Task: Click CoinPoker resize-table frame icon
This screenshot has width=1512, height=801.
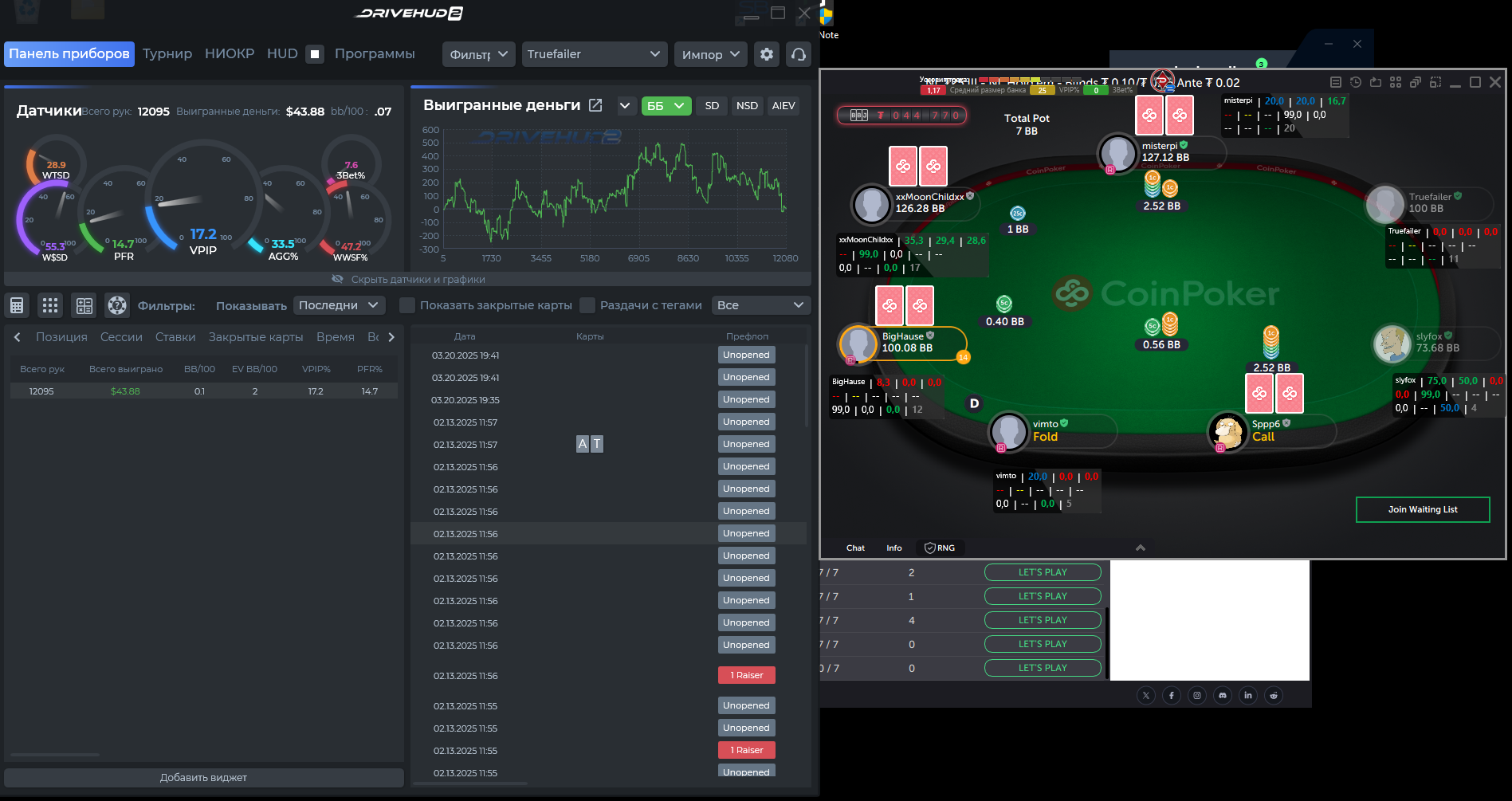Action: pyautogui.click(x=1435, y=82)
